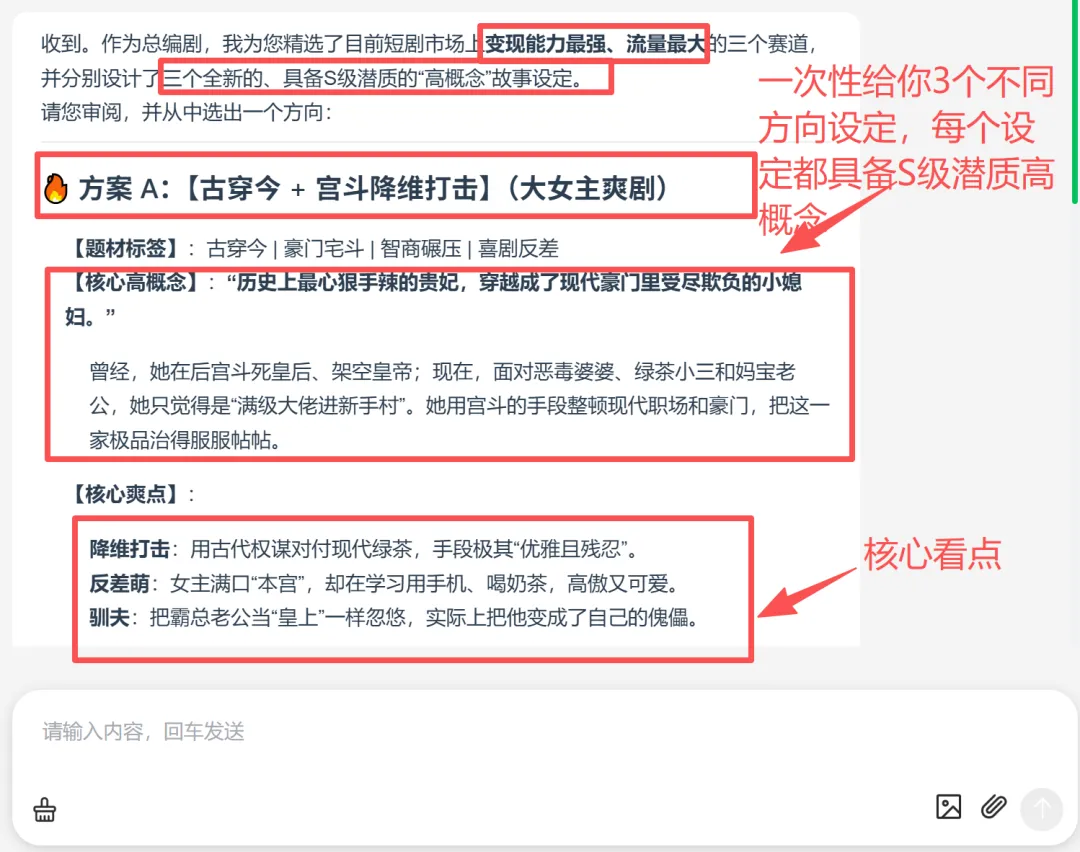Click the bold term 降维打击

point(129,549)
